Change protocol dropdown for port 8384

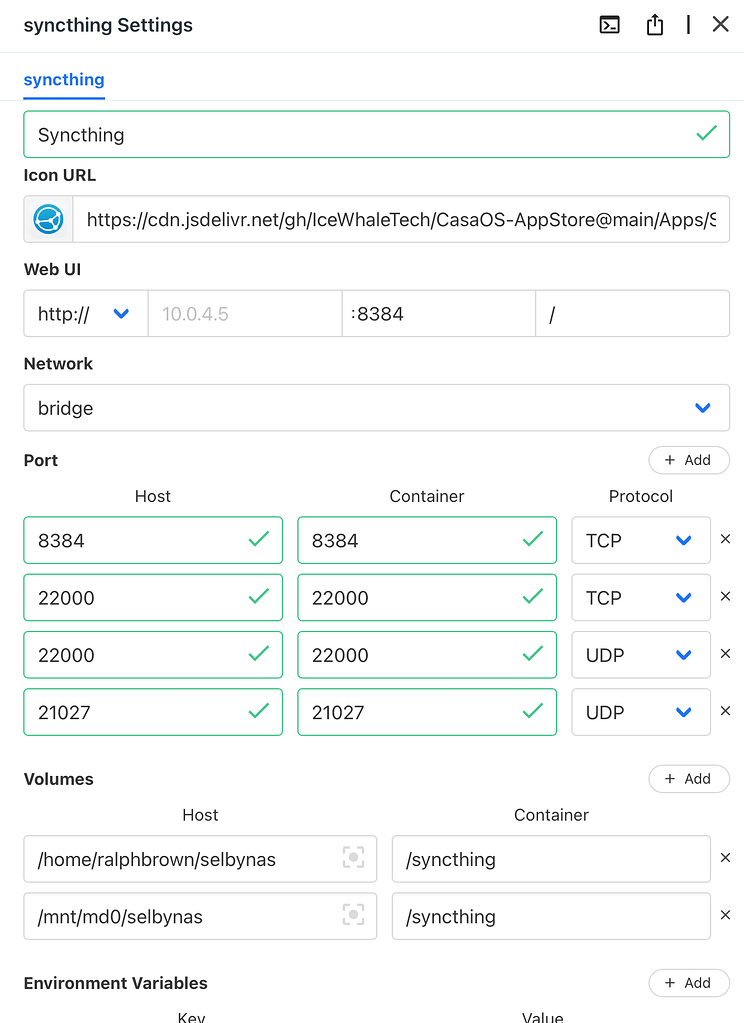640,540
